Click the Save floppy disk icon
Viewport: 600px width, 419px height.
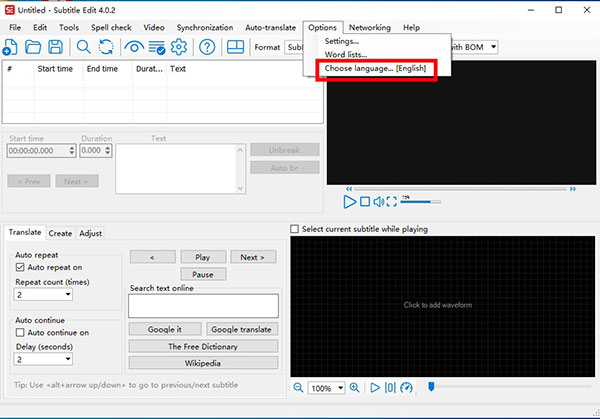click(x=56, y=47)
